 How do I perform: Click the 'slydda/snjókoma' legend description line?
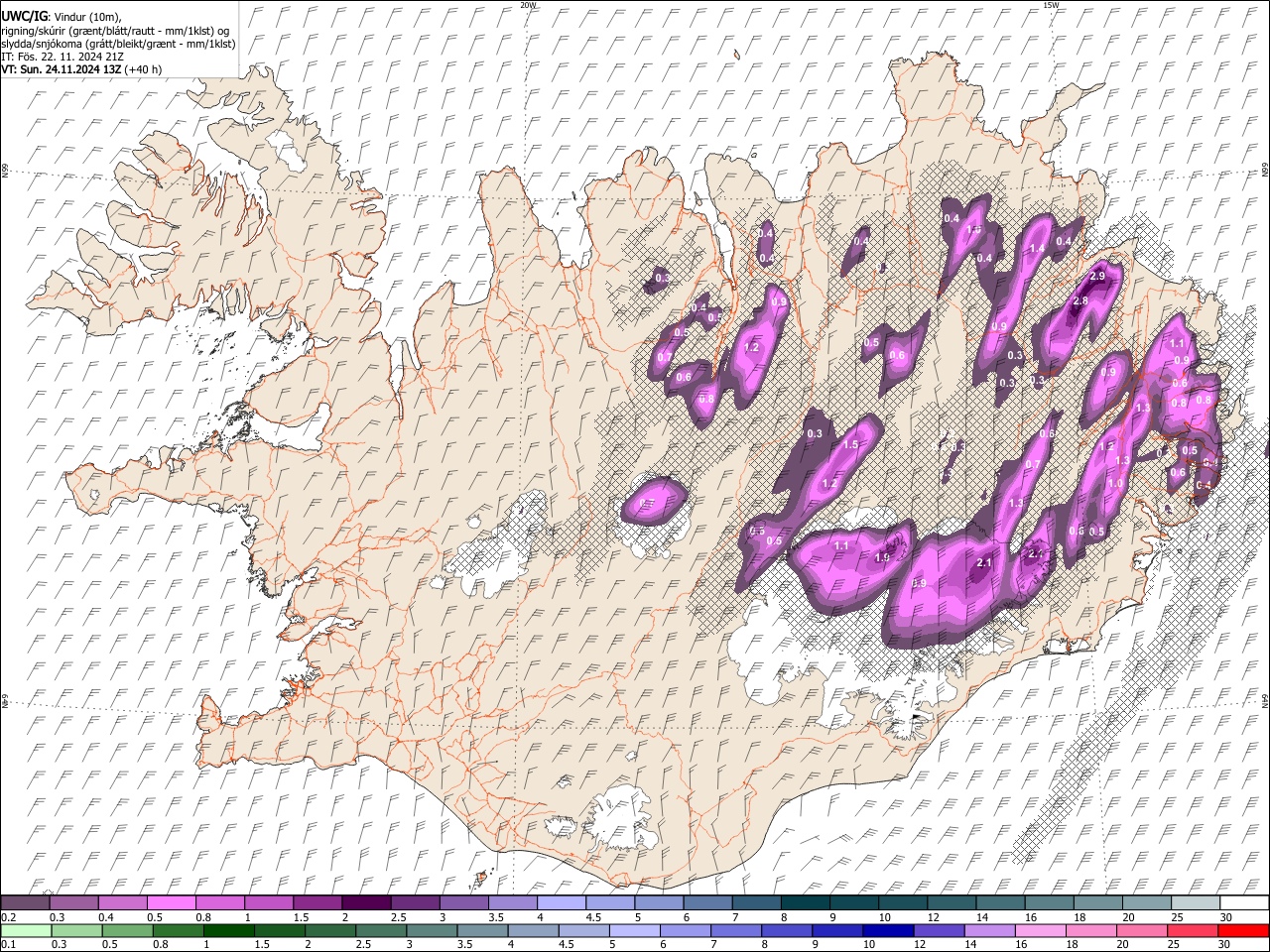118,44
